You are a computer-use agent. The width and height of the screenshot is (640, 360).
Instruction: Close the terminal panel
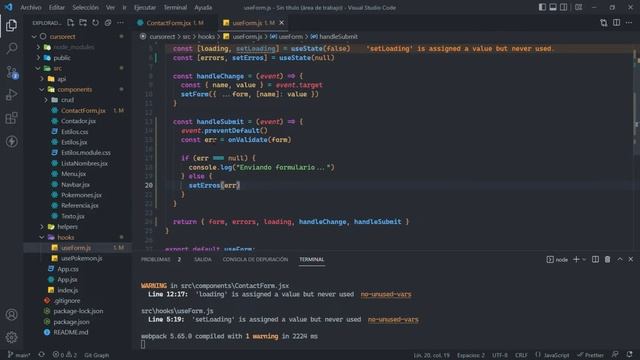(x=631, y=259)
